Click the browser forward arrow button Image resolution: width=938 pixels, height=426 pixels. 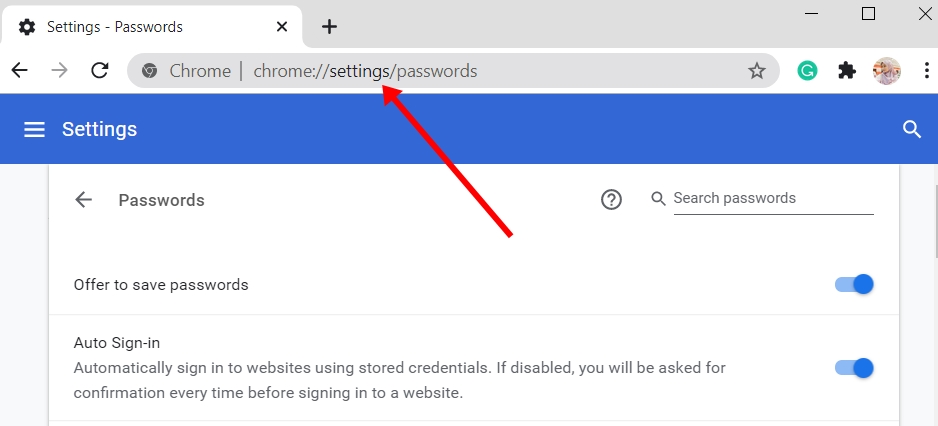tap(60, 71)
